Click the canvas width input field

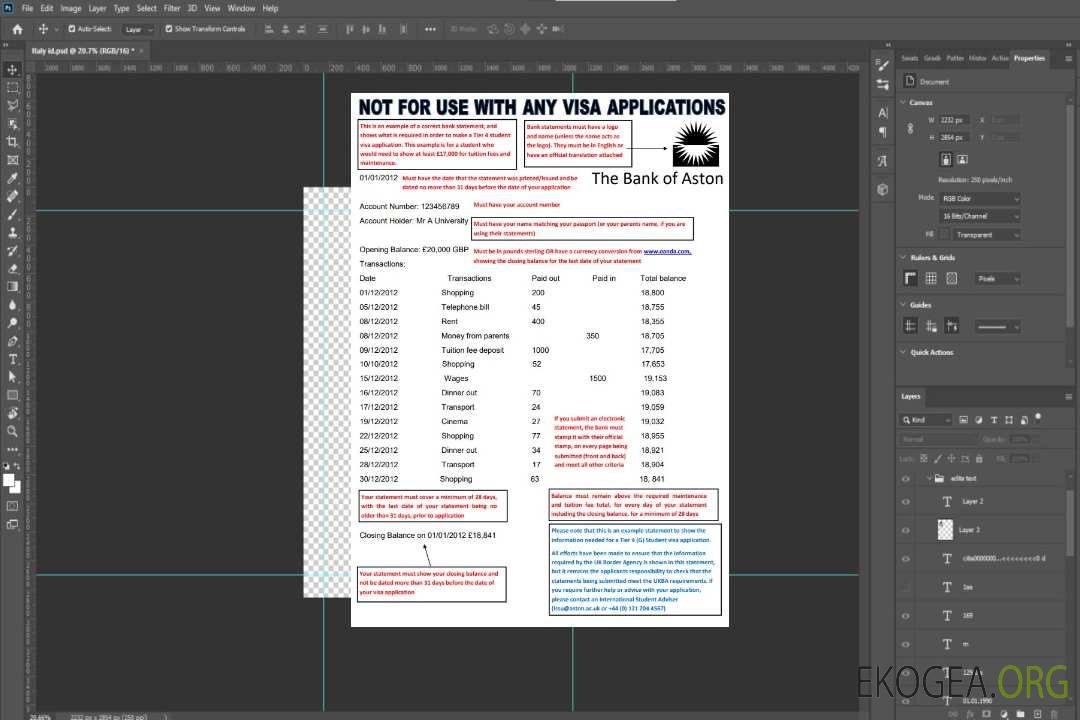point(954,120)
